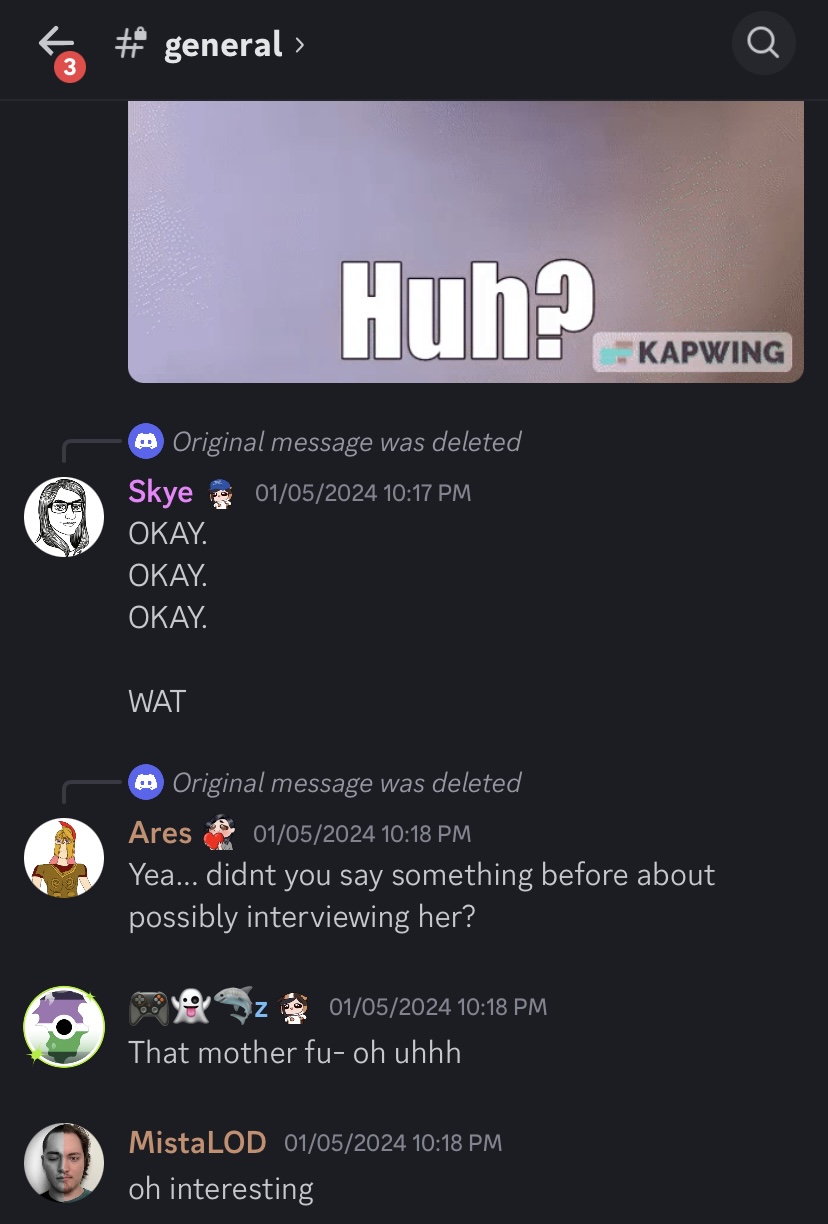
Task: Open MistaLOD's profile avatar
Action: point(64,1163)
